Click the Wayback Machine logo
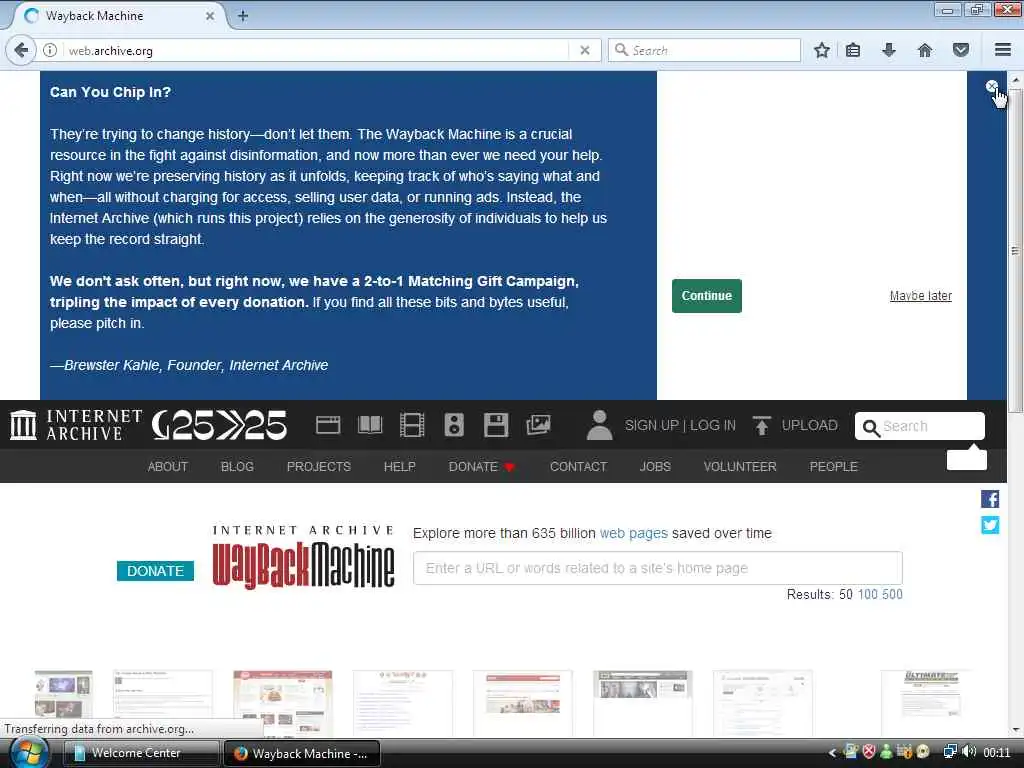 click(303, 557)
